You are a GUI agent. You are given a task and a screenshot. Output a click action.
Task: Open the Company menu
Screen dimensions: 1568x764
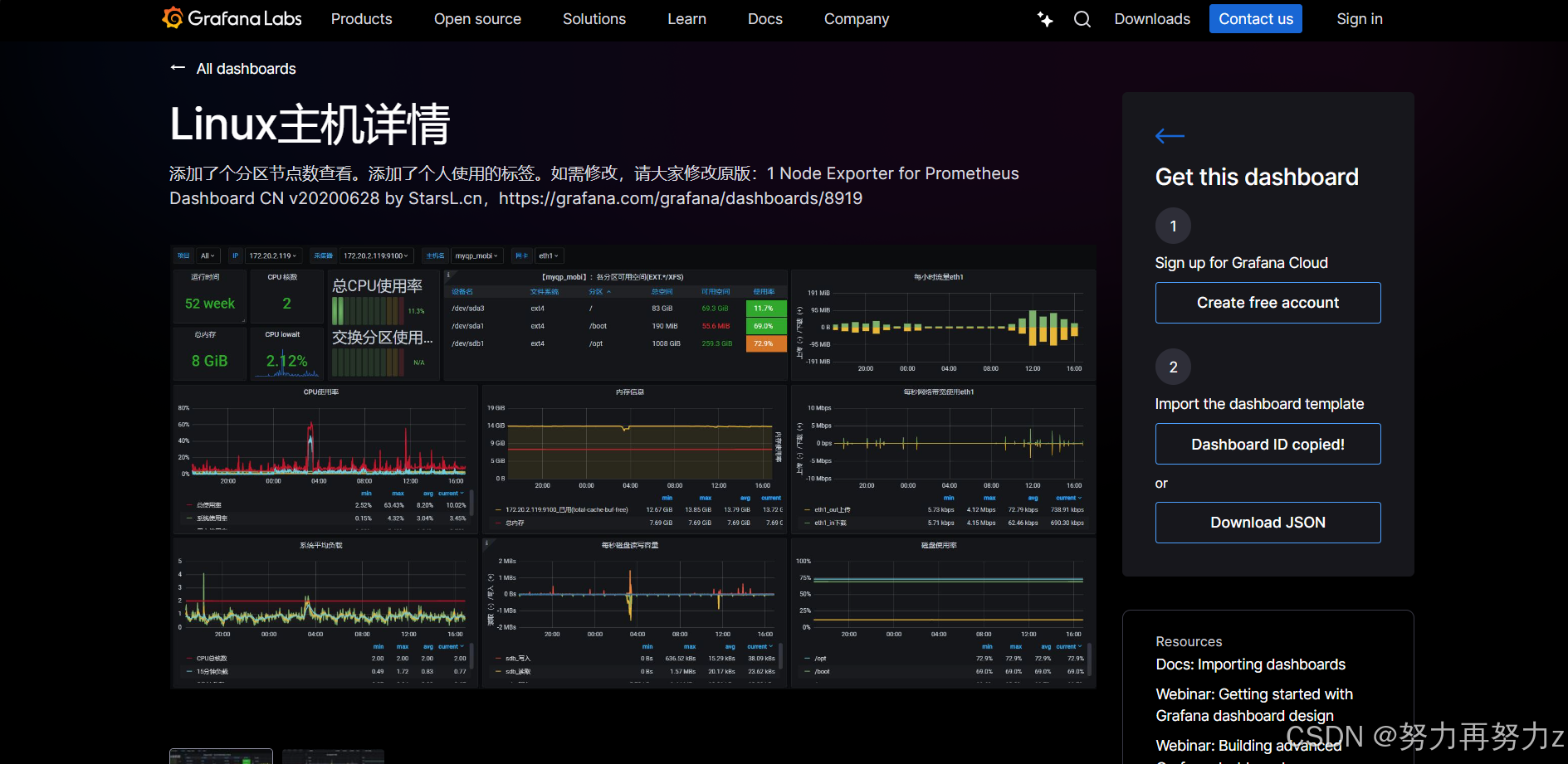pyautogui.click(x=857, y=19)
